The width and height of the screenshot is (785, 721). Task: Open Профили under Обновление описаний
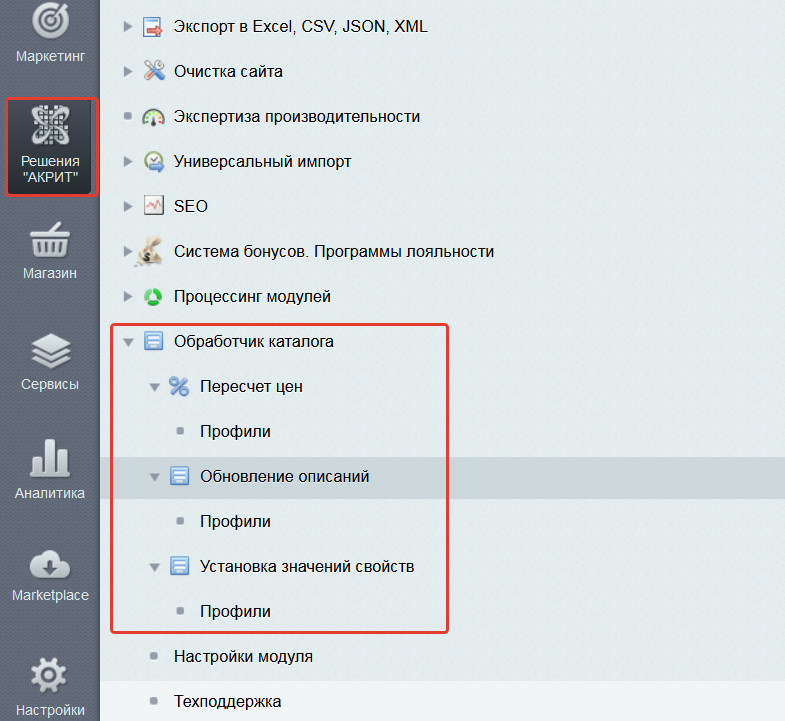click(235, 522)
